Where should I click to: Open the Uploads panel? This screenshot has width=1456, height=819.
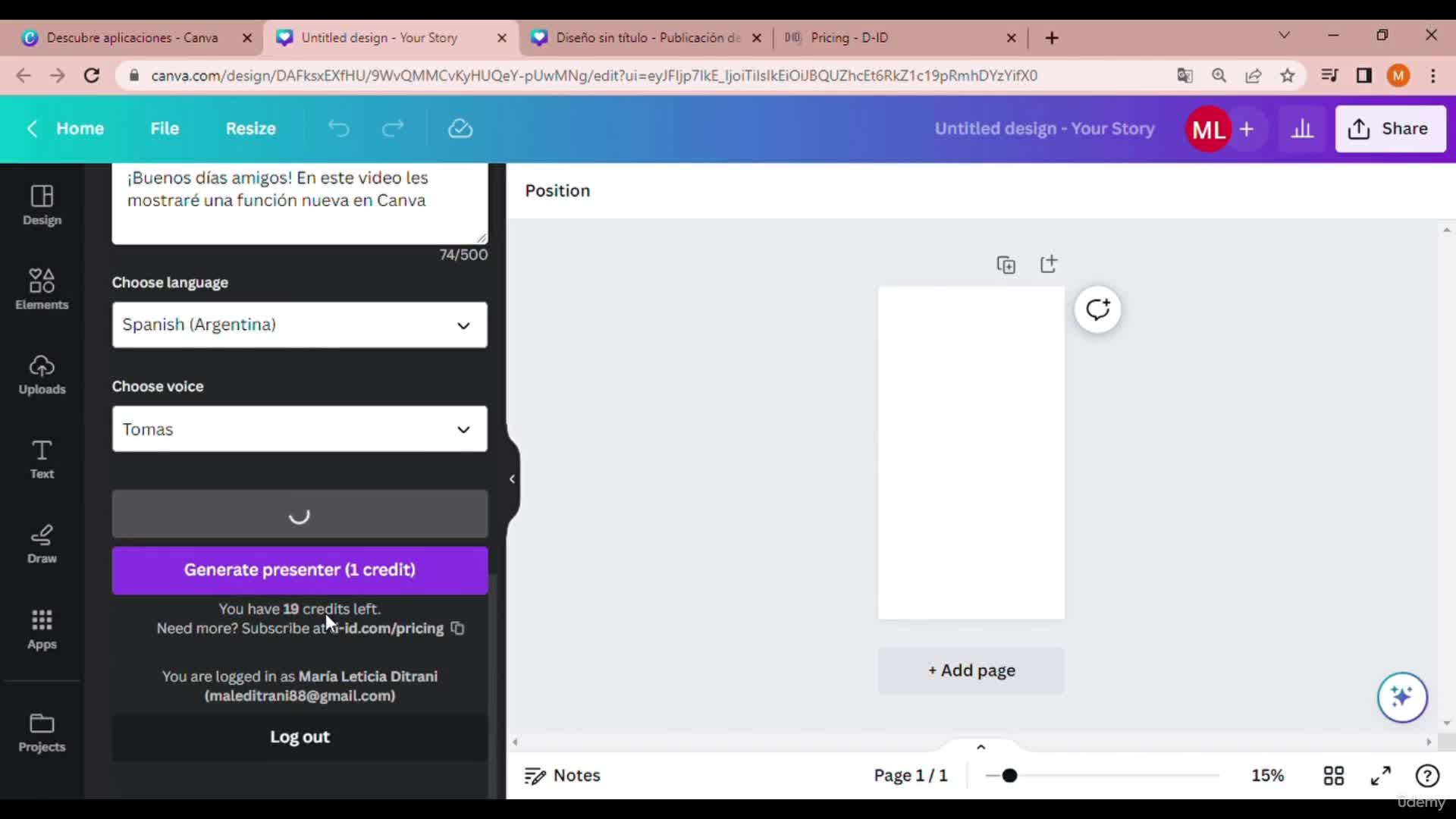(42, 375)
